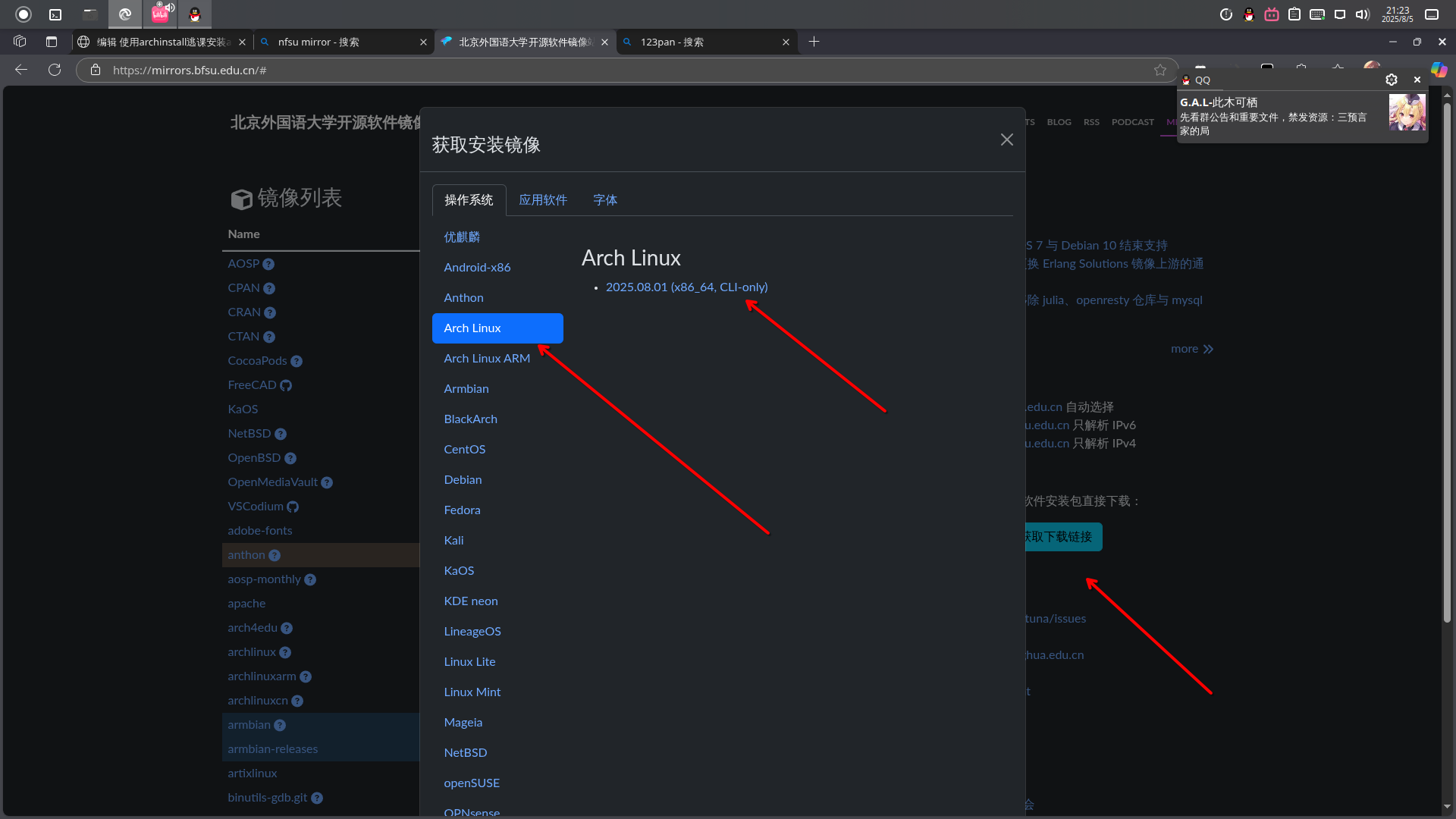Switch to the Edge browser taskbar entry
The image size is (1456, 819).
pyautogui.click(x=125, y=14)
